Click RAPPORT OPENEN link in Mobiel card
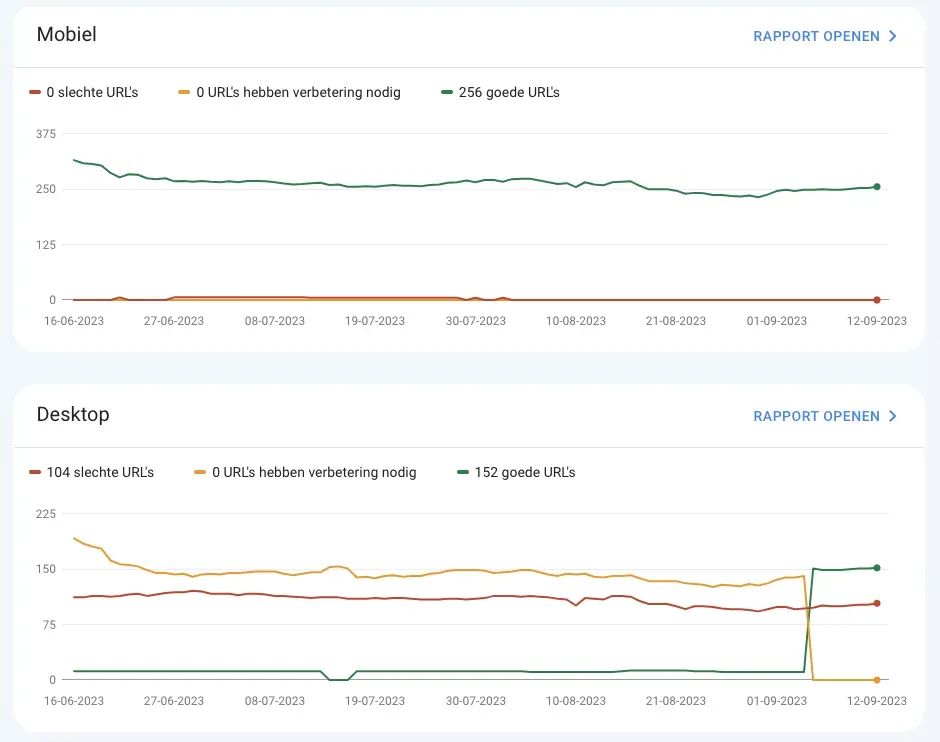 click(816, 37)
